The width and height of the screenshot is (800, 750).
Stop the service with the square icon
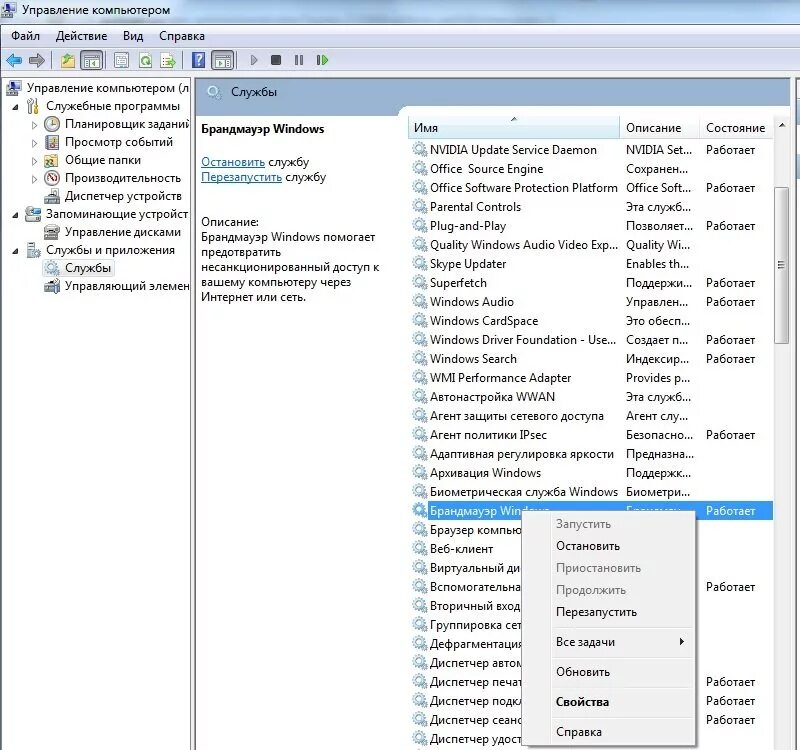coord(276,60)
